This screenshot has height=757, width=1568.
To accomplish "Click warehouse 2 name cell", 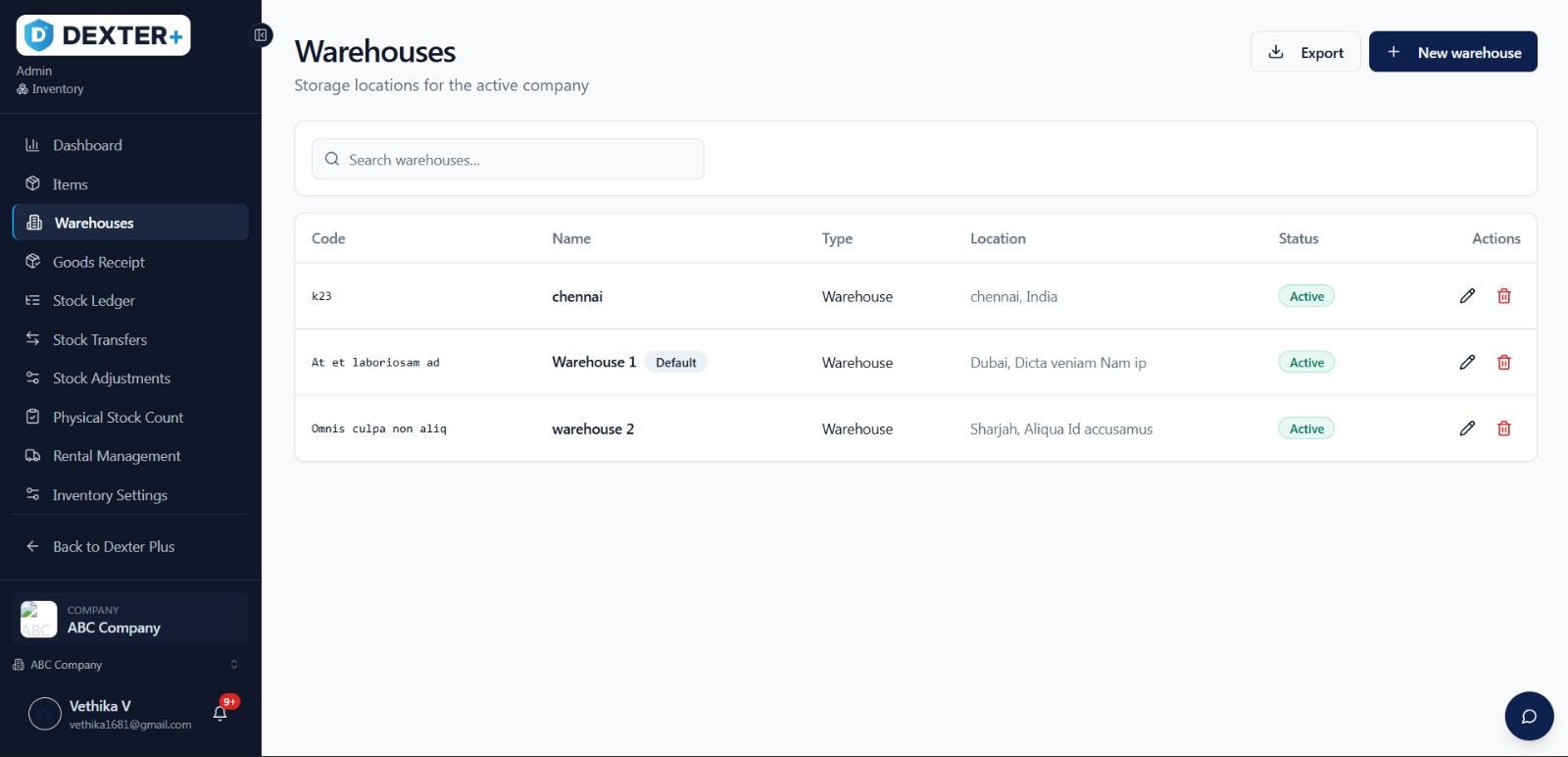I will pyautogui.click(x=593, y=429).
